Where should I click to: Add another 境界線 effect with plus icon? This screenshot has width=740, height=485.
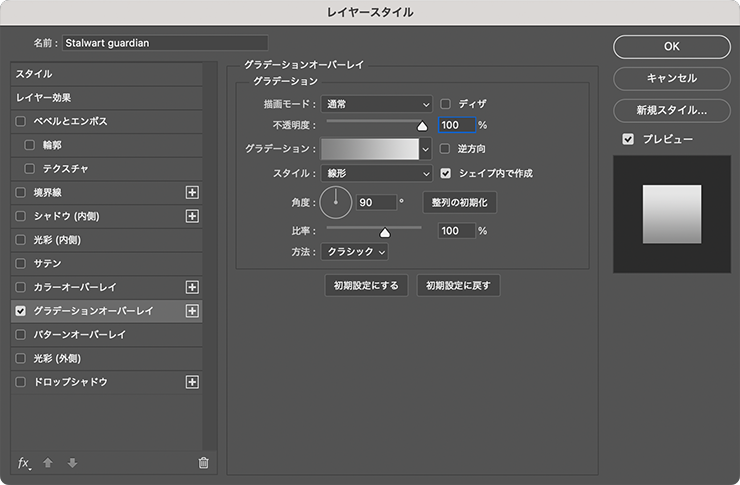193,192
